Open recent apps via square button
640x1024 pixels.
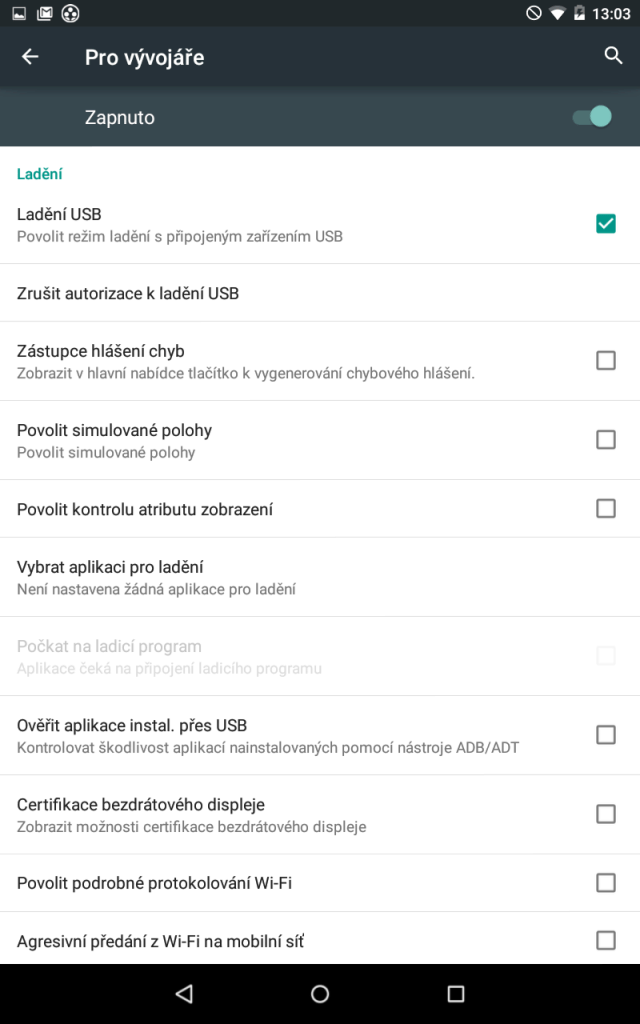[456, 993]
